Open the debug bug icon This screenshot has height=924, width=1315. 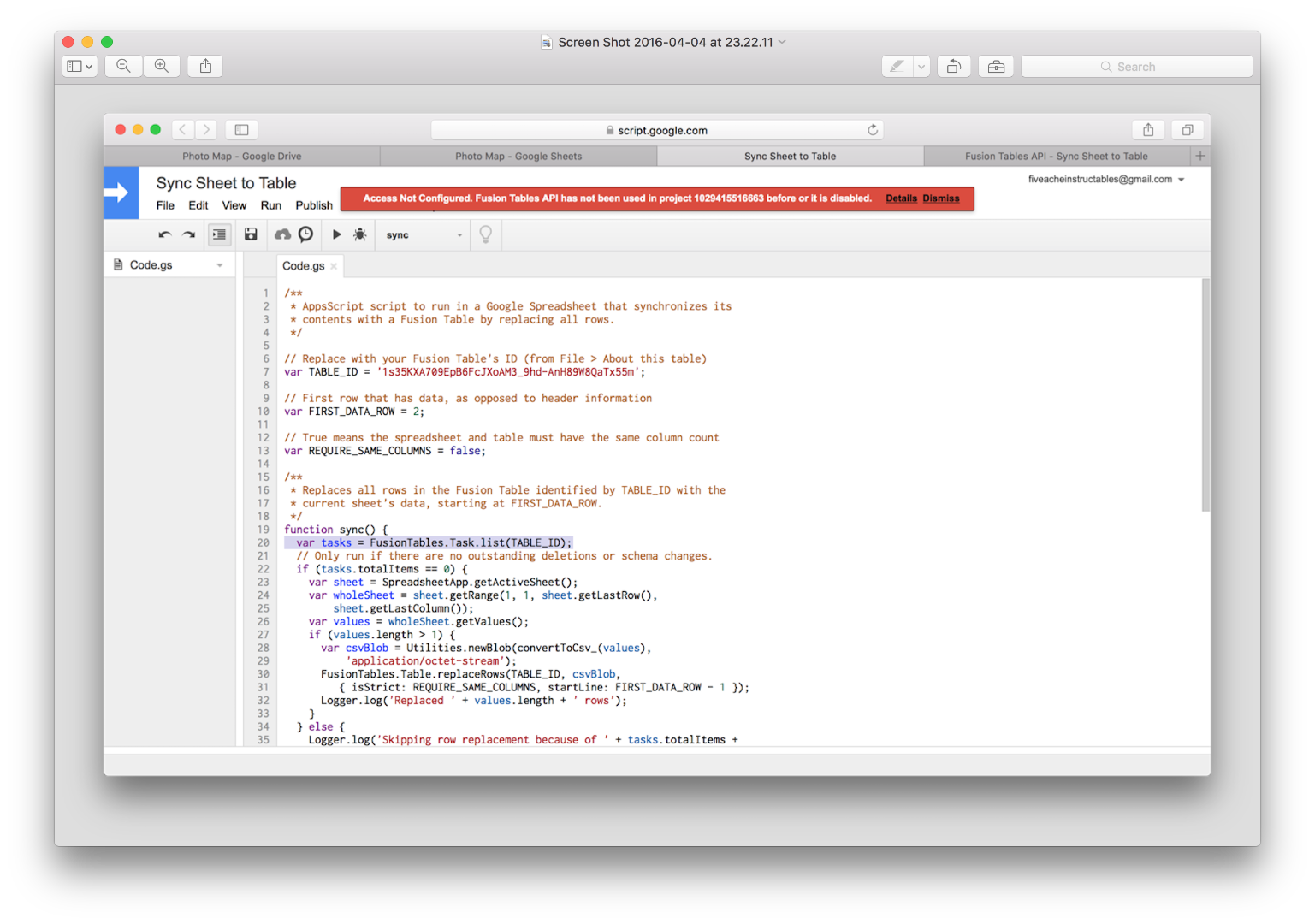tap(359, 234)
